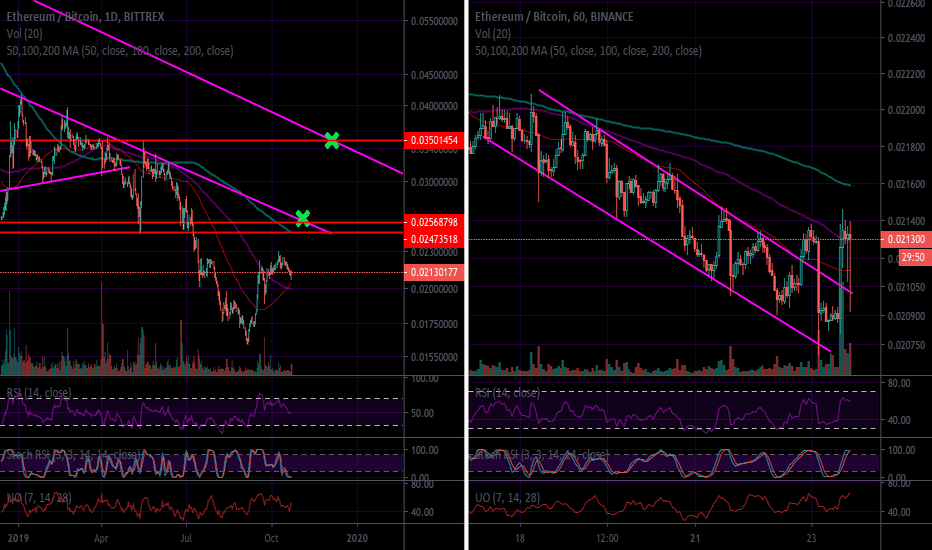
Task: Click Oct on the daily time axis
Action: 271,538
